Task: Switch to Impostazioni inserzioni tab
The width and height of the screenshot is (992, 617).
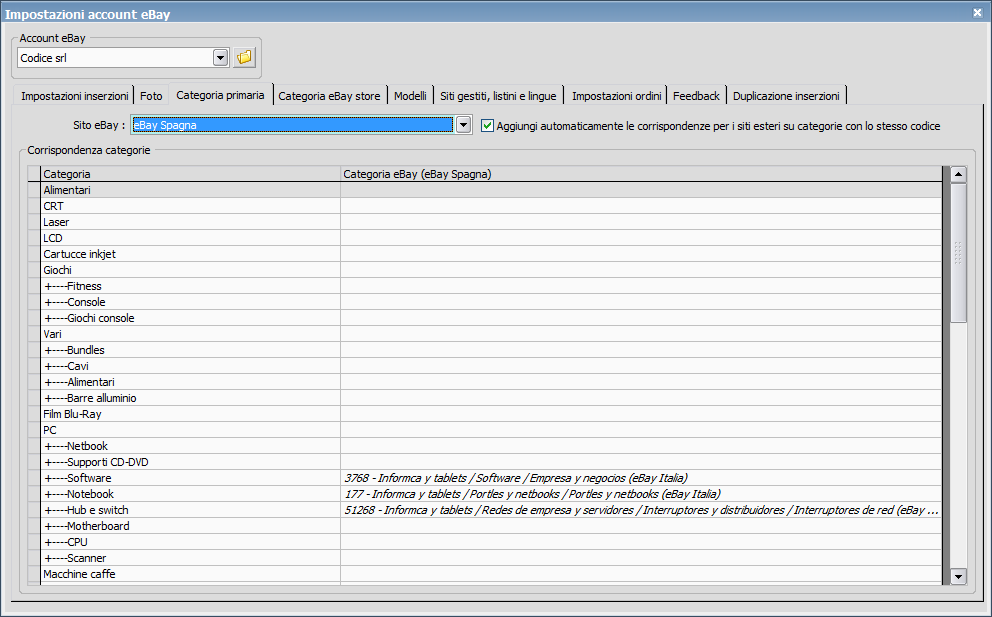Action: click(x=75, y=96)
